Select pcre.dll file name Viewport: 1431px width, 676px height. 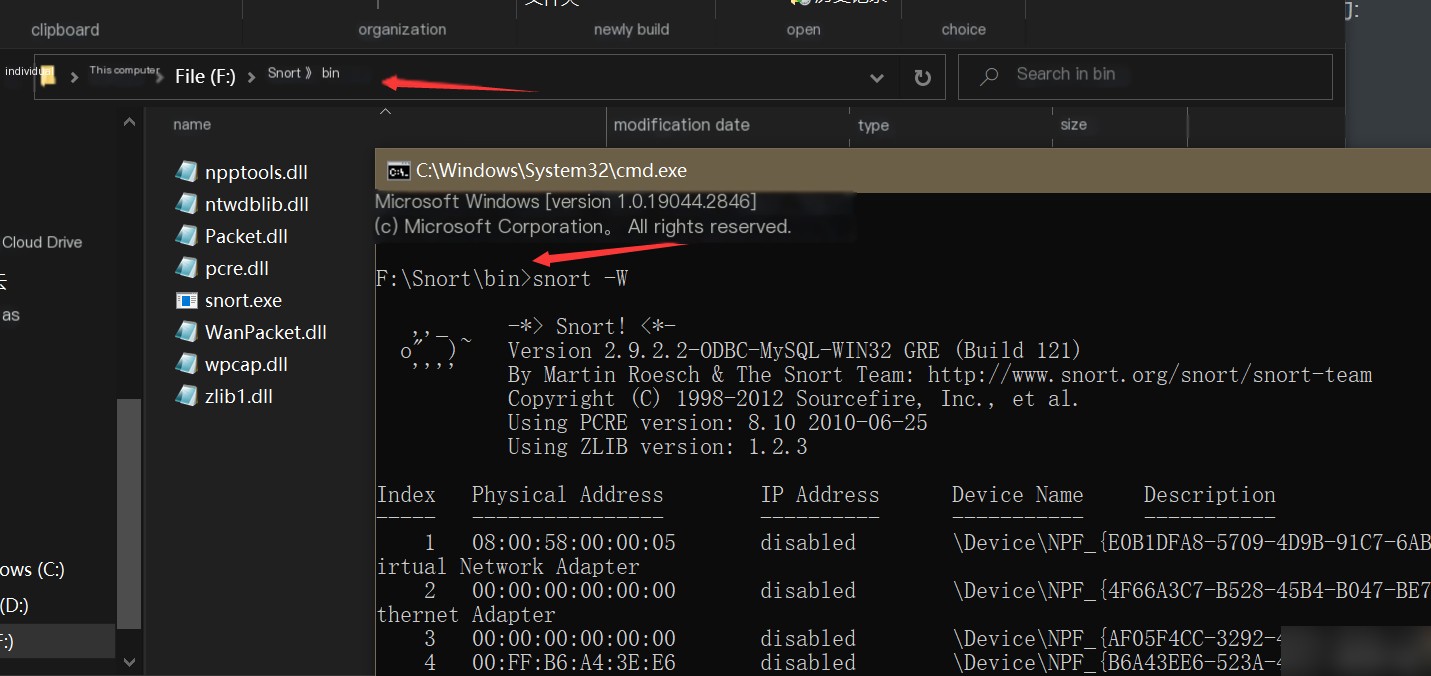(237, 269)
